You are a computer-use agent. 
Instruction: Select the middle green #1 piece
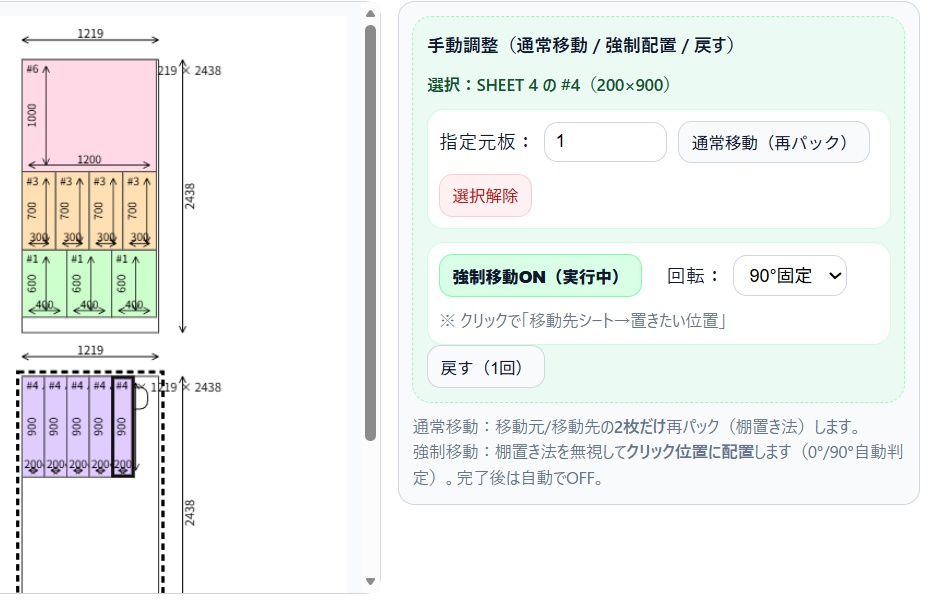point(87,285)
